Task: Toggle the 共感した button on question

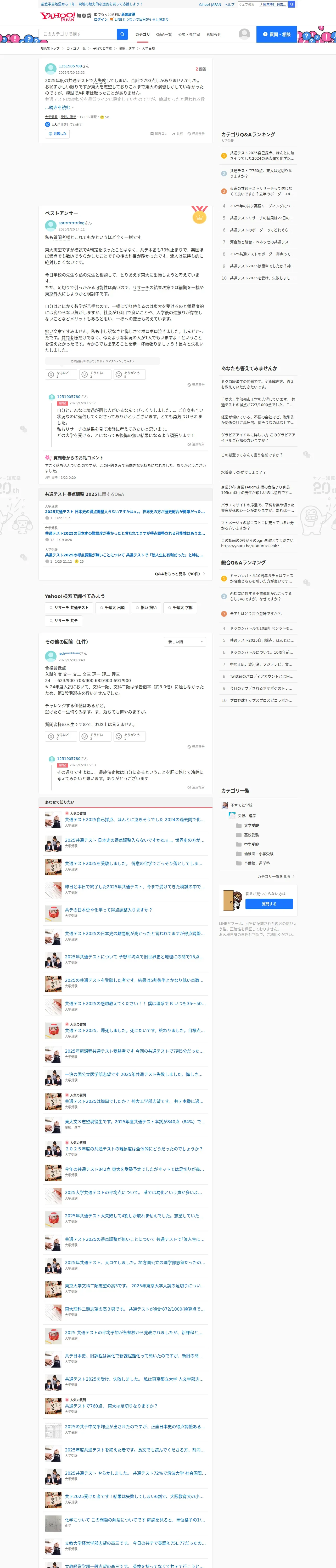Action: [57, 133]
